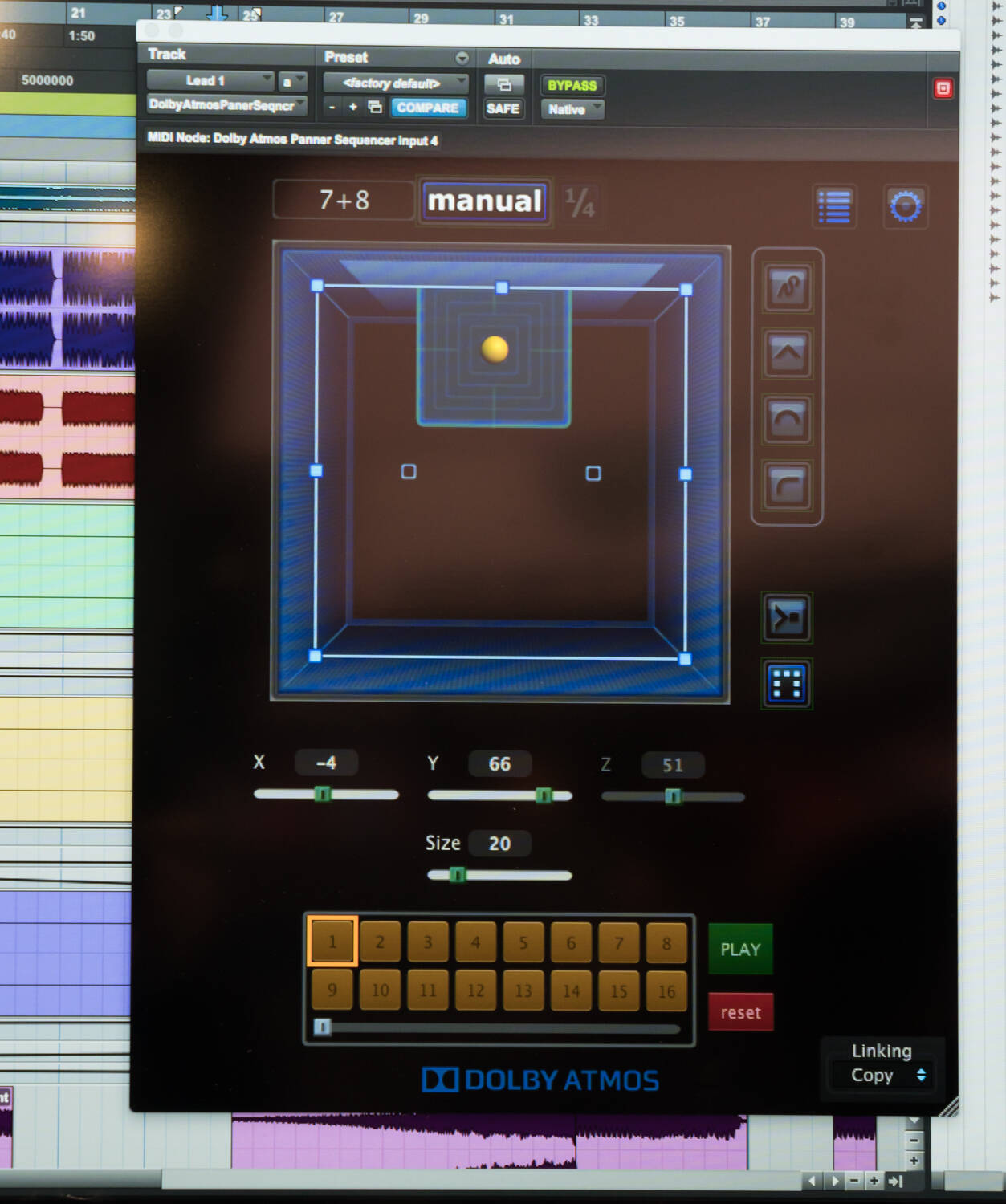Click the red reset button
The width and height of the screenshot is (1006, 1204).
click(740, 1012)
